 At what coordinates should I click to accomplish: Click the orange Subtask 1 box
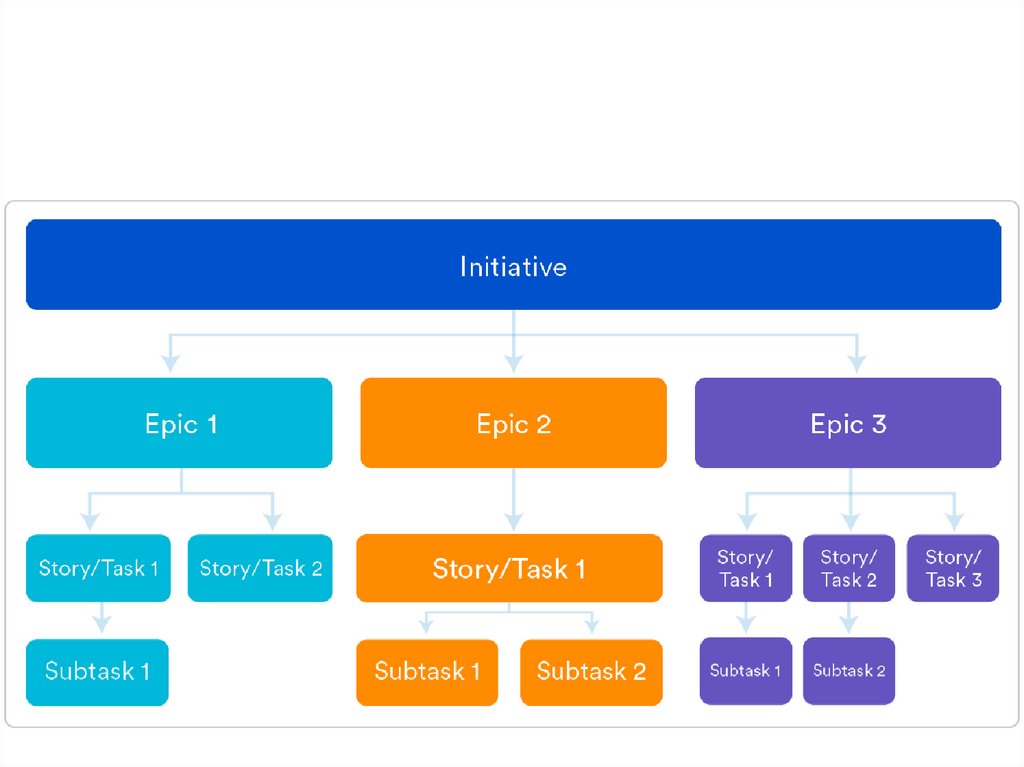[x=427, y=672]
